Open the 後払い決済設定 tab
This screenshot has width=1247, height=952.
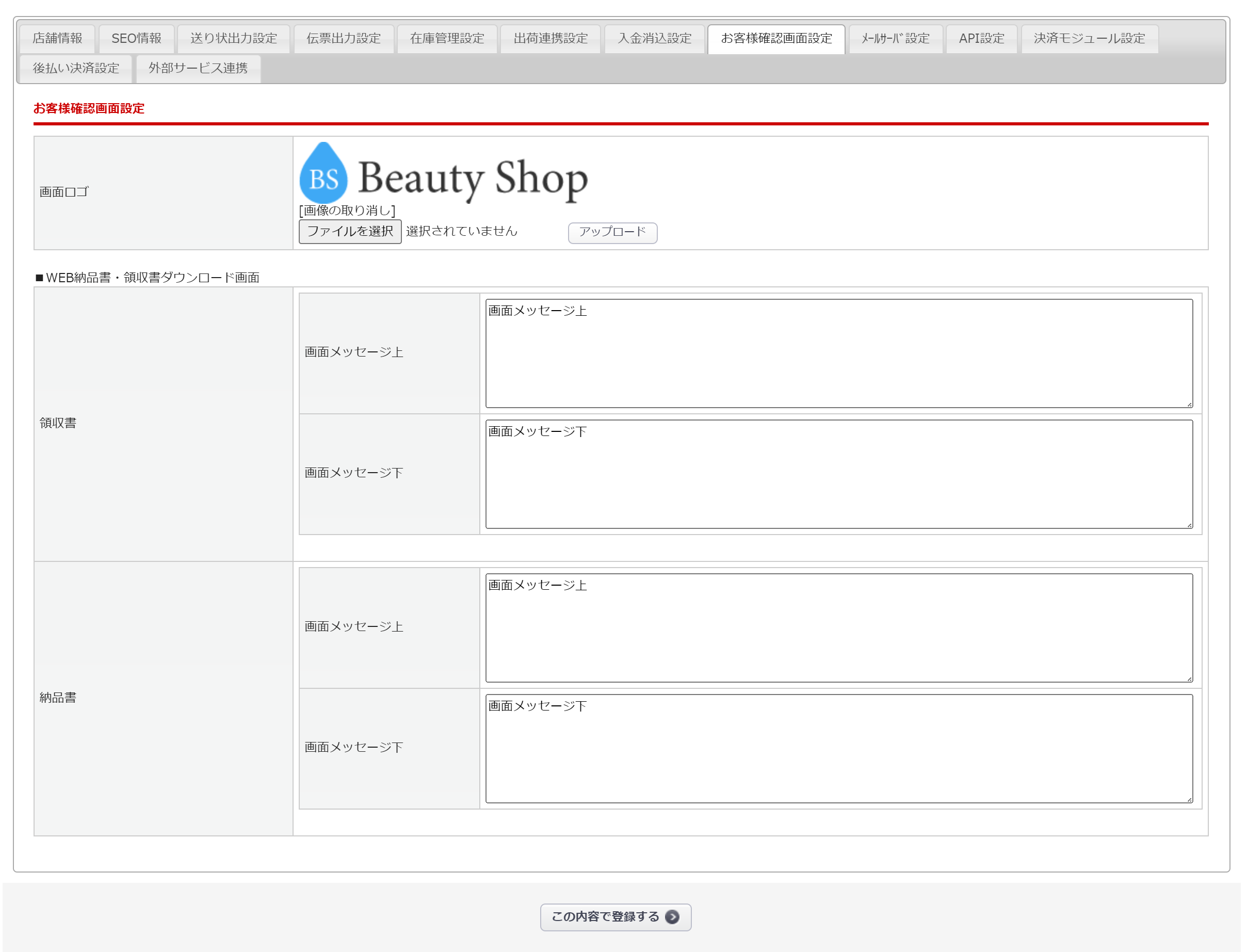click(76, 69)
